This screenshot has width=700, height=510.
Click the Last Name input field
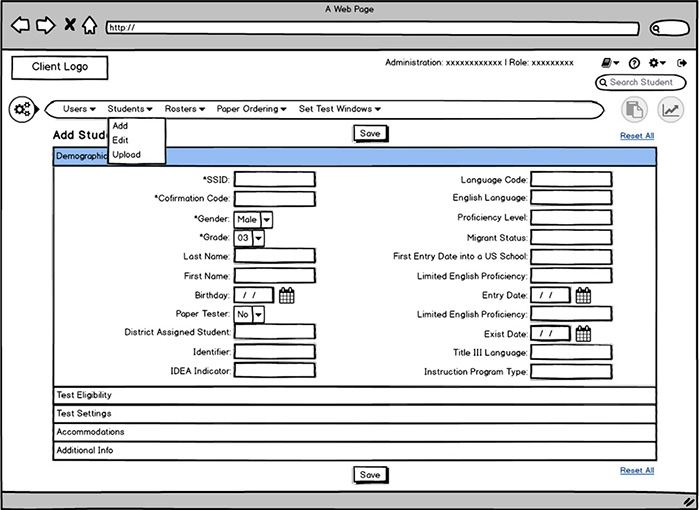click(275, 256)
